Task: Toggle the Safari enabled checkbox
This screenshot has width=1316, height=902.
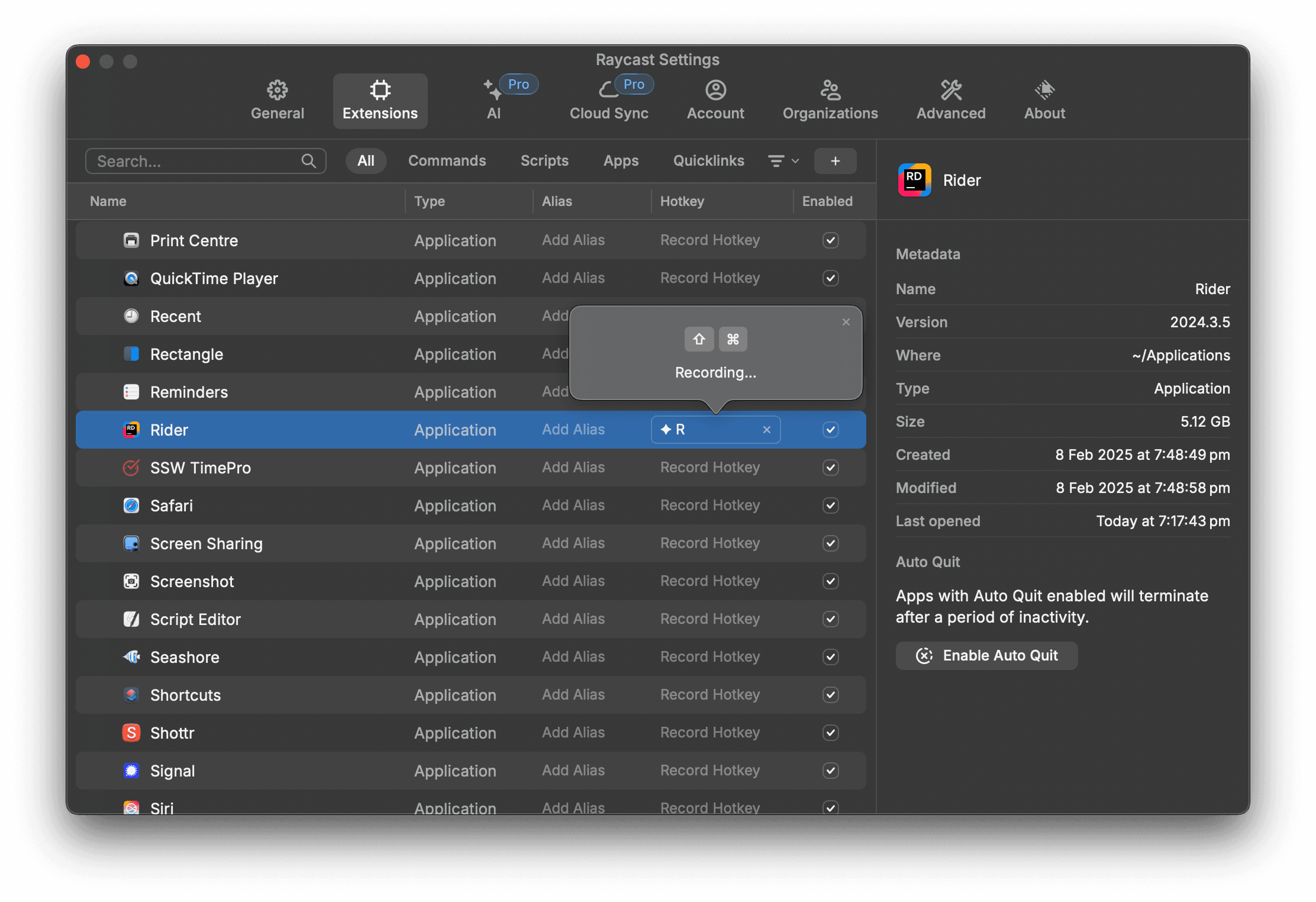Action: [x=830, y=505]
